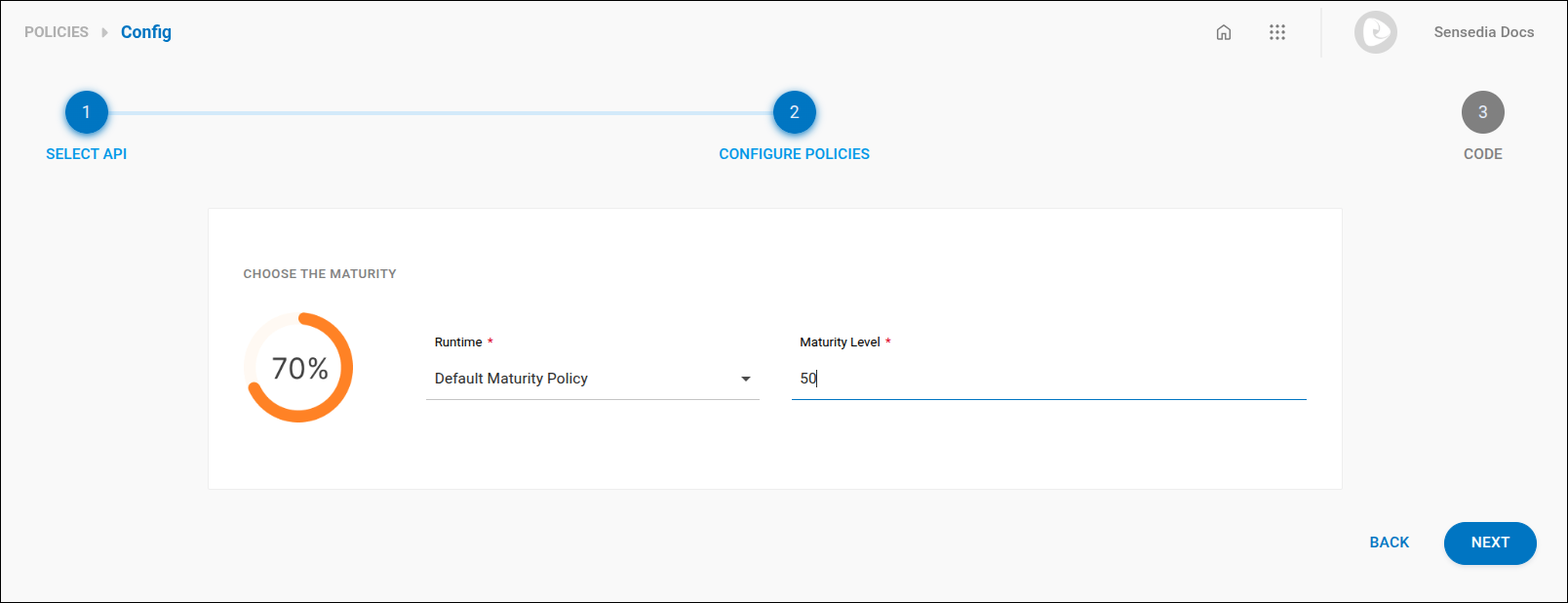The height and width of the screenshot is (603, 1568).
Task: Select step 1 circle in stepper
Action: pos(87,112)
